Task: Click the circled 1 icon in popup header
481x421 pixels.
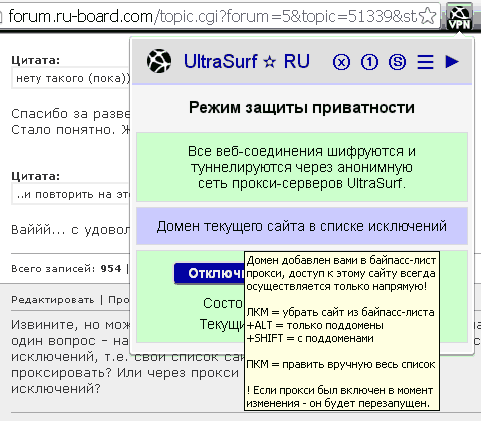Action: coord(369,62)
